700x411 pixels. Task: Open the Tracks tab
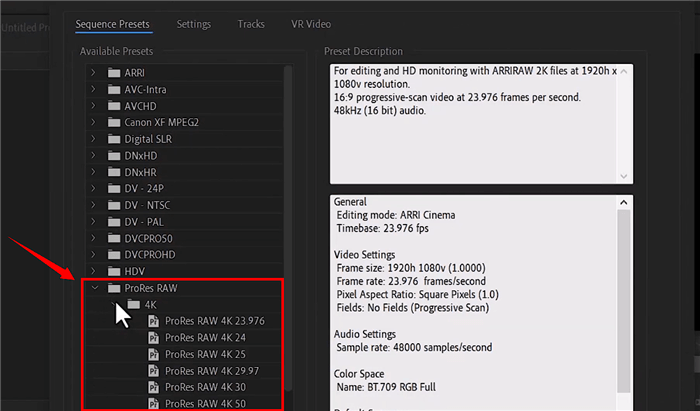click(251, 22)
